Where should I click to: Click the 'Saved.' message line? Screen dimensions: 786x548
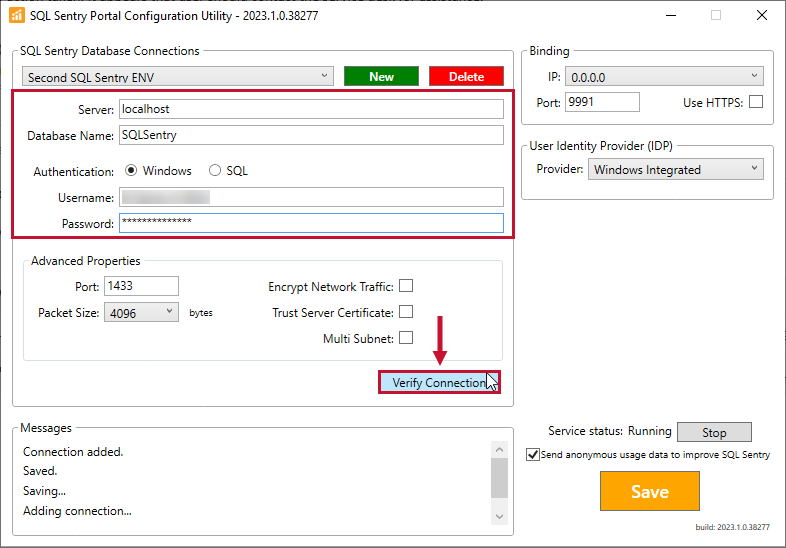pyautogui.click(x=40, y=471)
